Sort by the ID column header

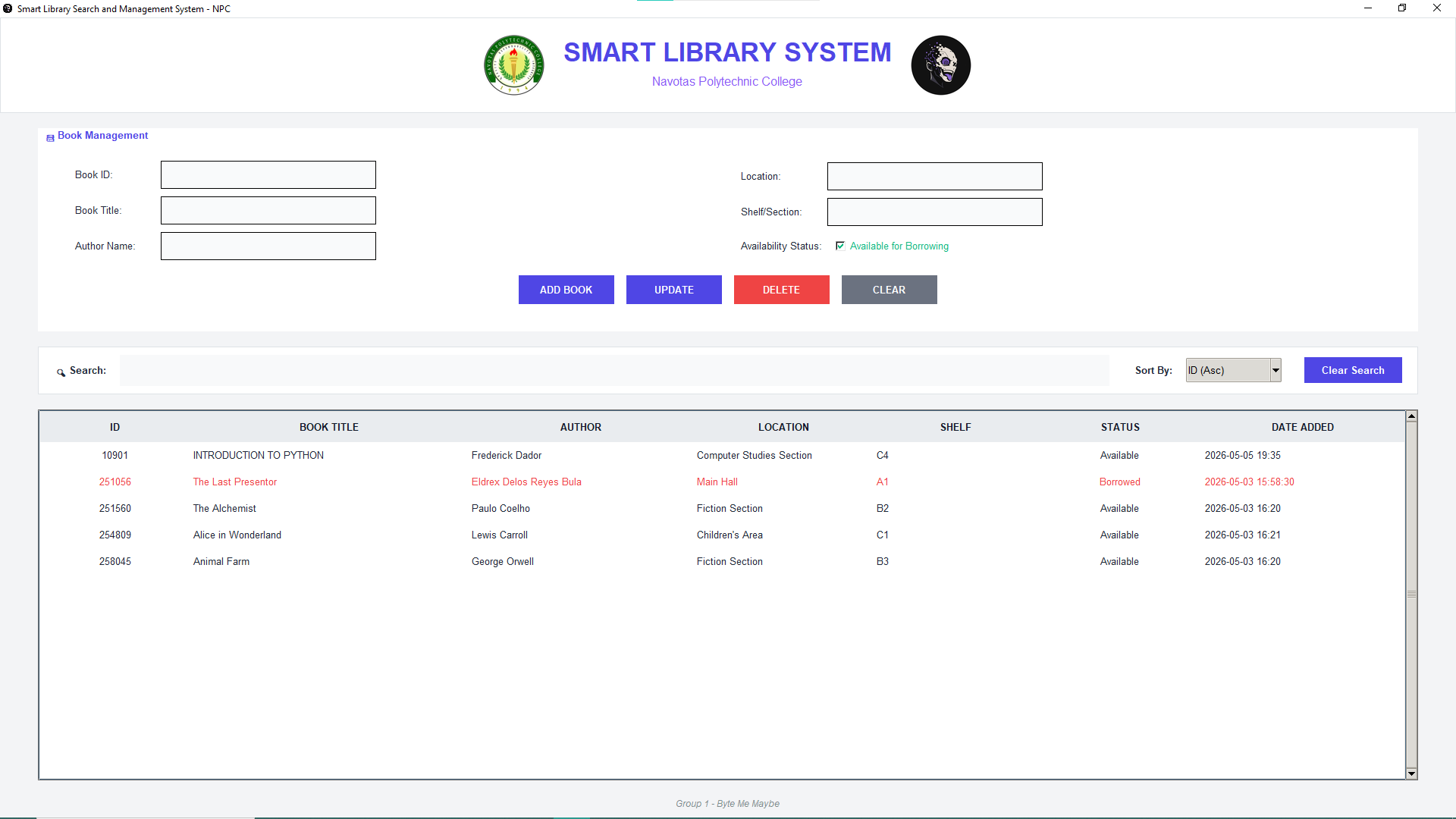[115, 427]
